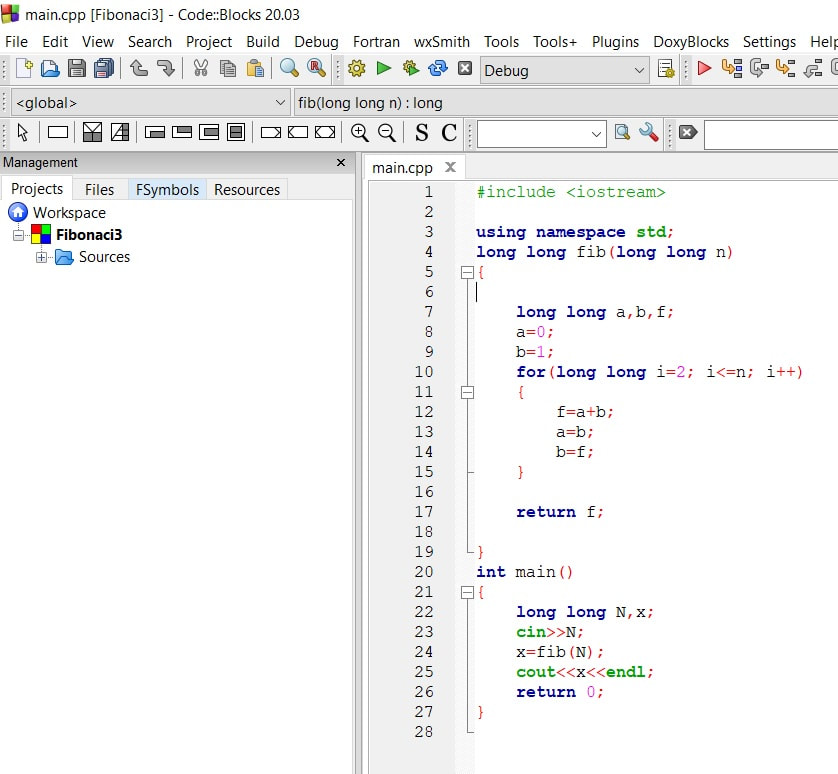Click the Next line debug icon
Screen dimensions: 838x774
pyautogui.click(x=759, y=68)
